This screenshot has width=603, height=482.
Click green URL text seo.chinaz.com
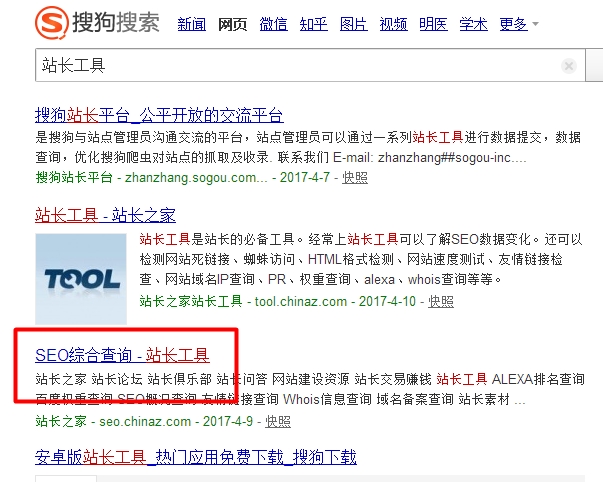click(145, 421)
